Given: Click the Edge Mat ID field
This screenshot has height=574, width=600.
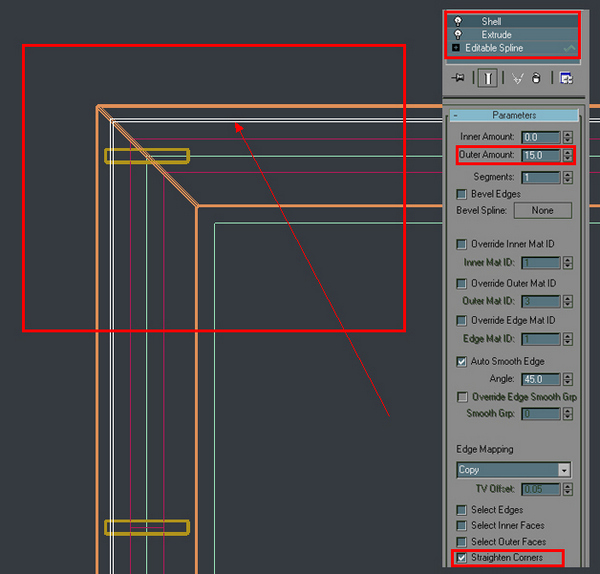Looking at the screenshot, I should click(x=541, y=339).
